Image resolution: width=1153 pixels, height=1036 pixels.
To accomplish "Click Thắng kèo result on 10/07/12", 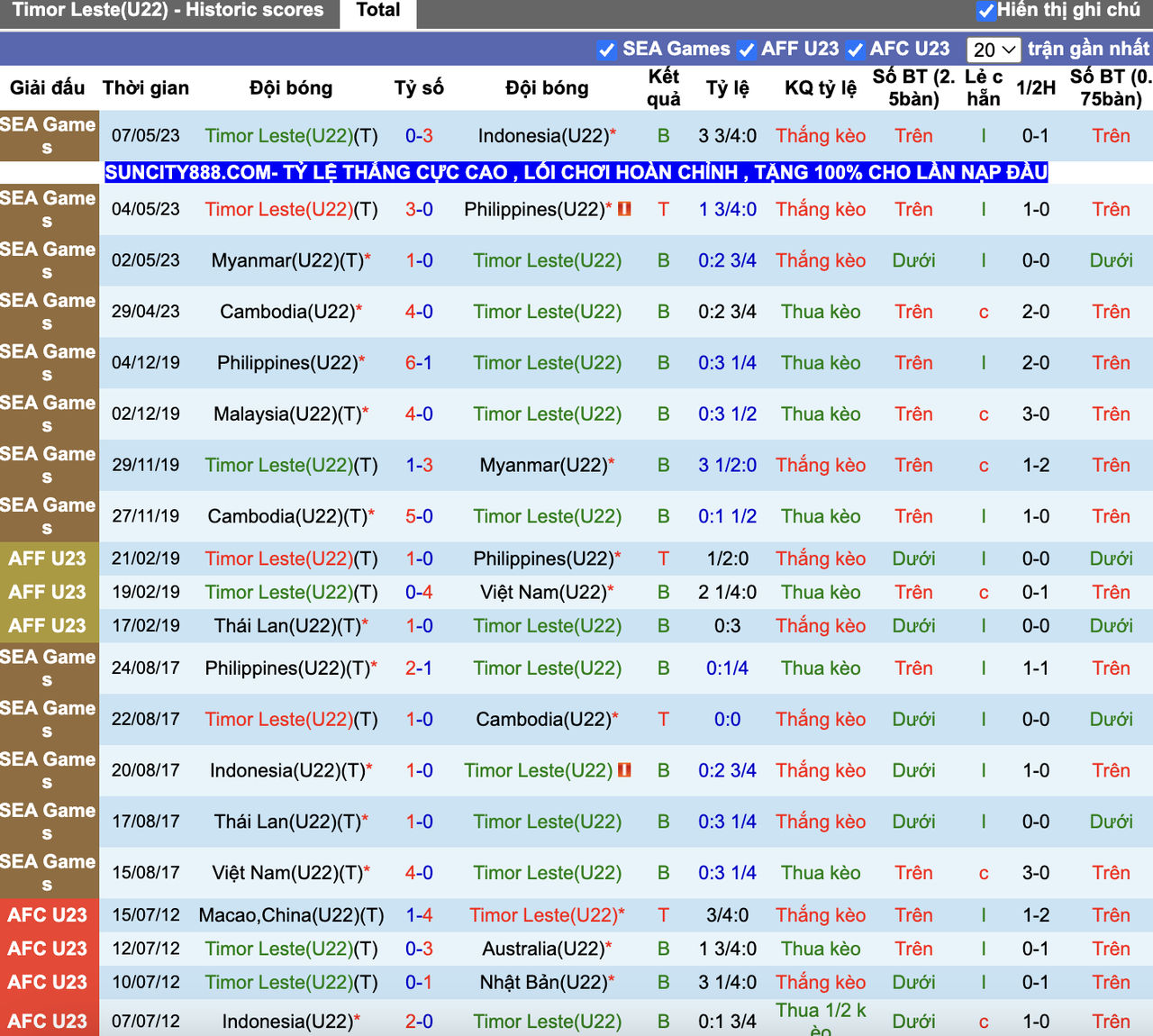I will tap(821, 982).
